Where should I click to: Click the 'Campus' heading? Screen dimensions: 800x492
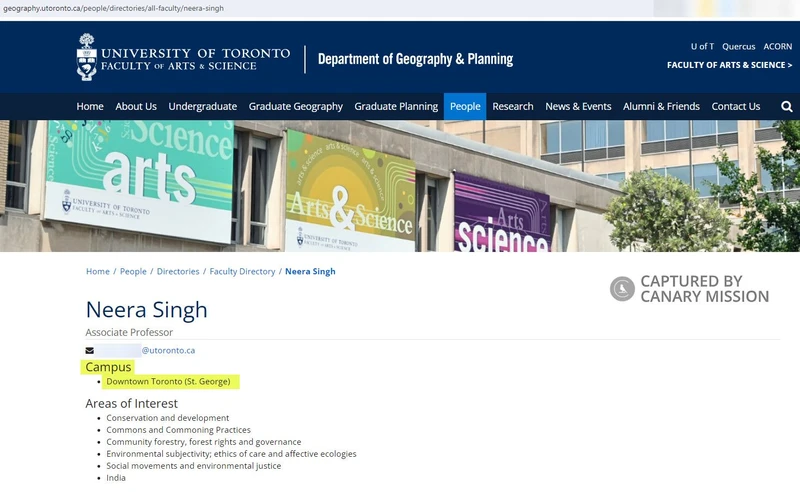pos(108,367)
